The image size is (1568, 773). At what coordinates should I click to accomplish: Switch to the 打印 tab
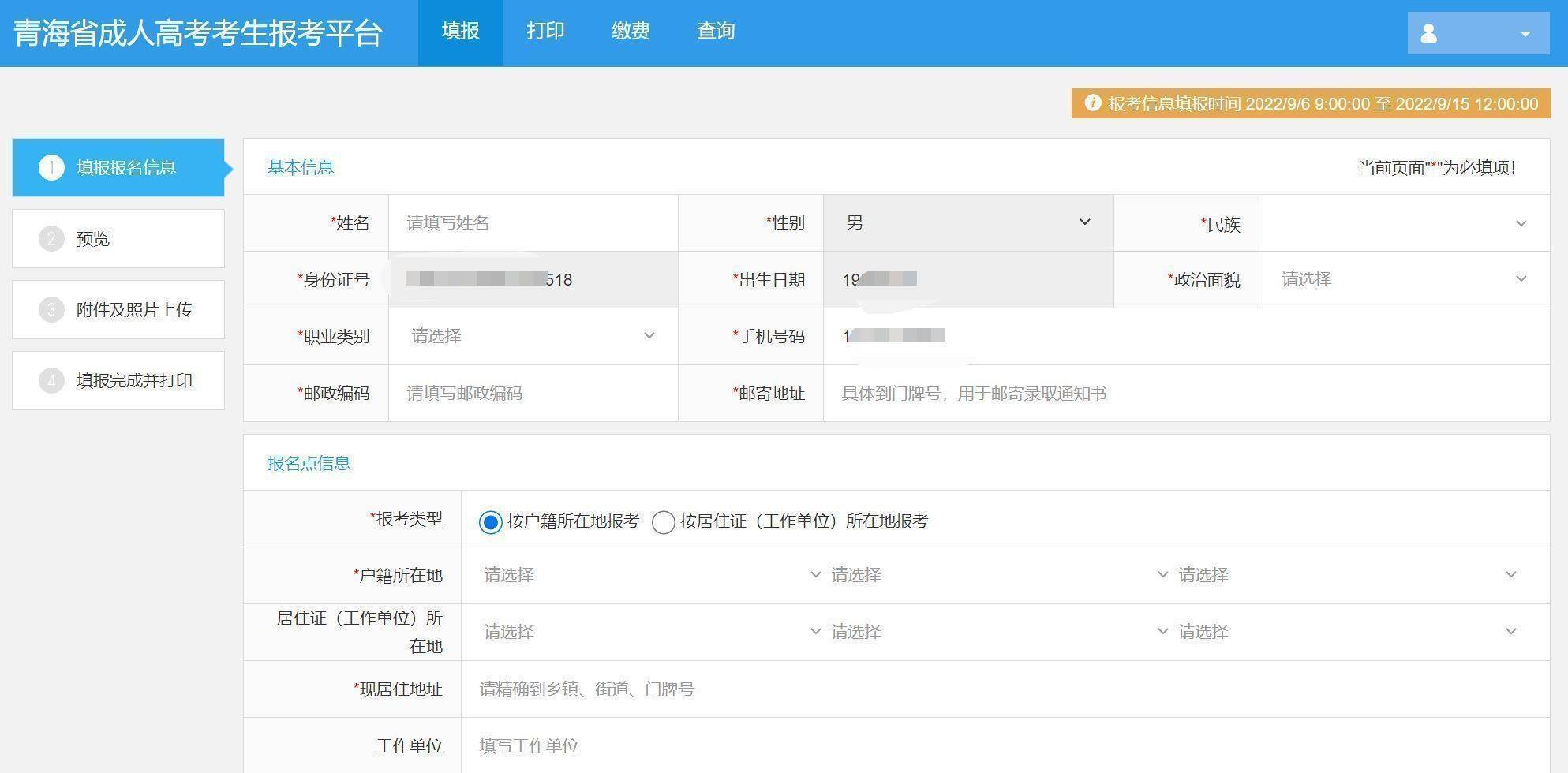[x=545, y=32]
